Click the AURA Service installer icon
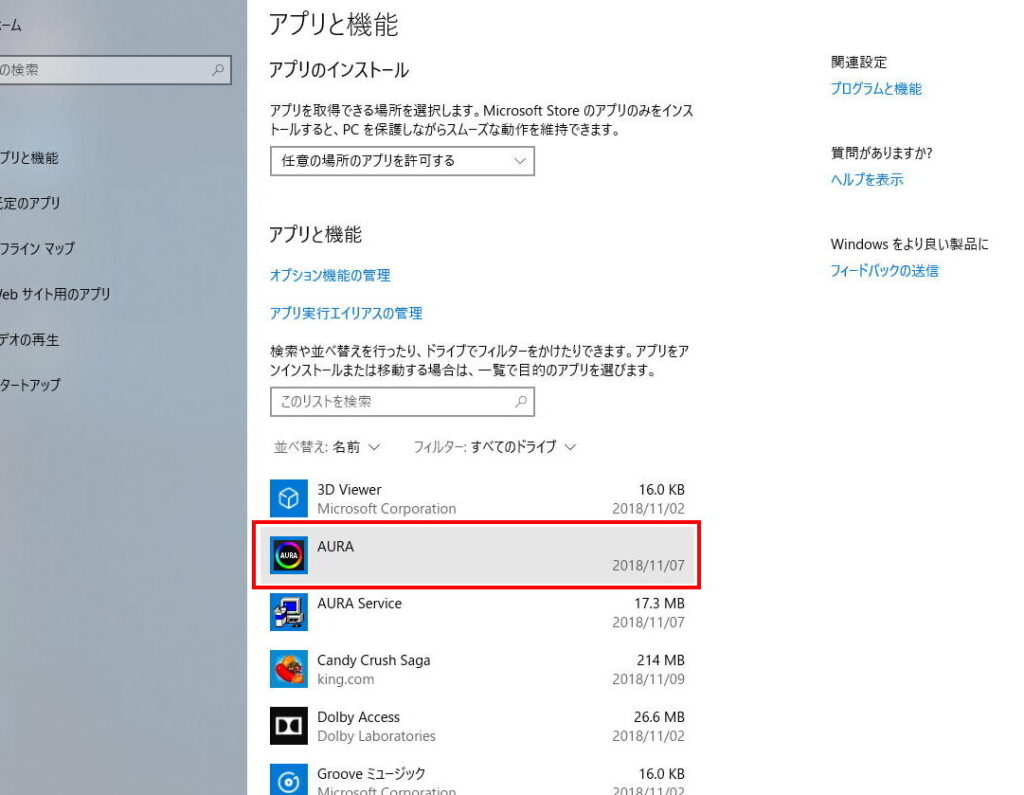The width and height of the screenshot is (1024, 795). (288, 612)
